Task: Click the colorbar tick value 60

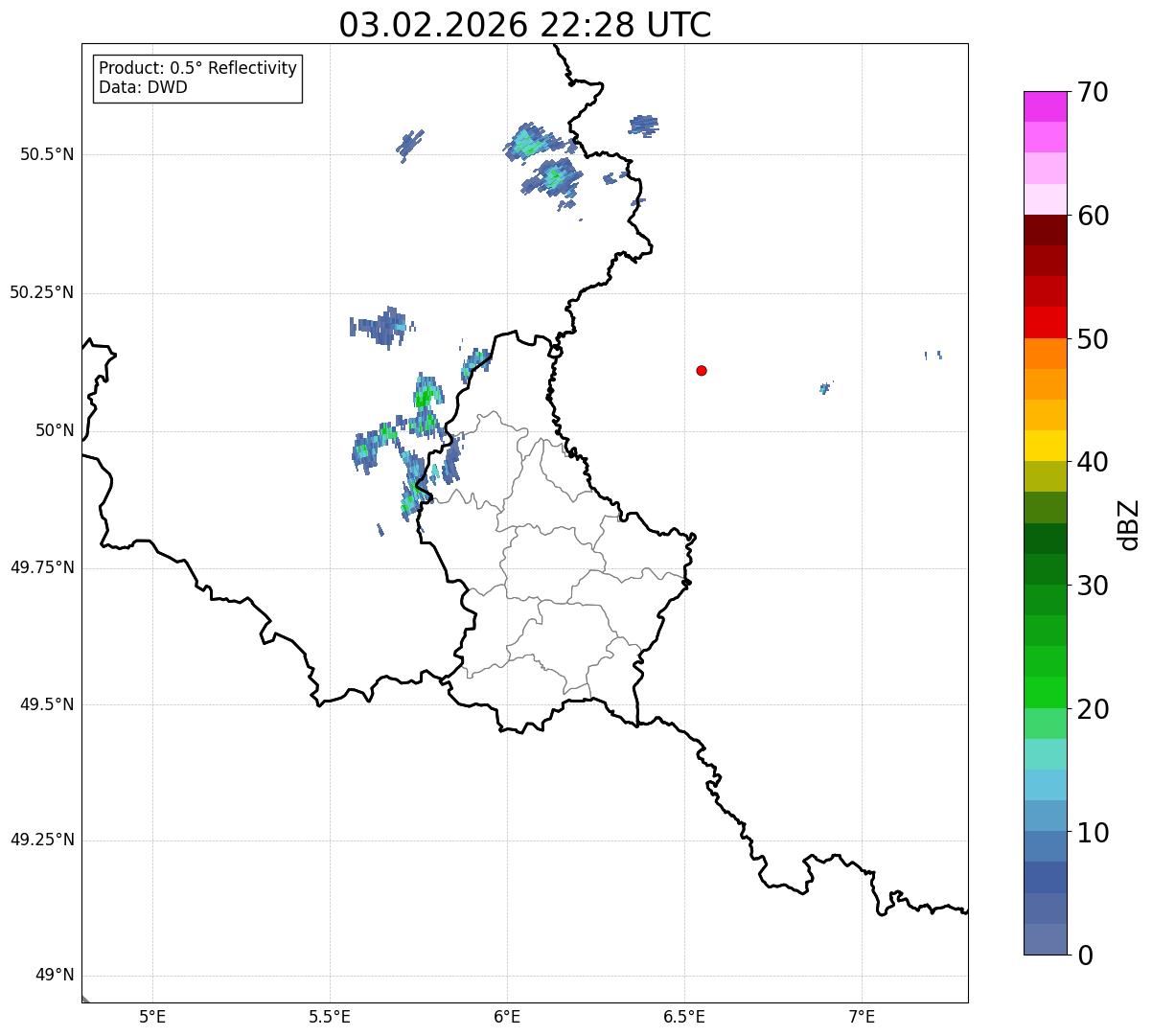Action: (1093, 216)
